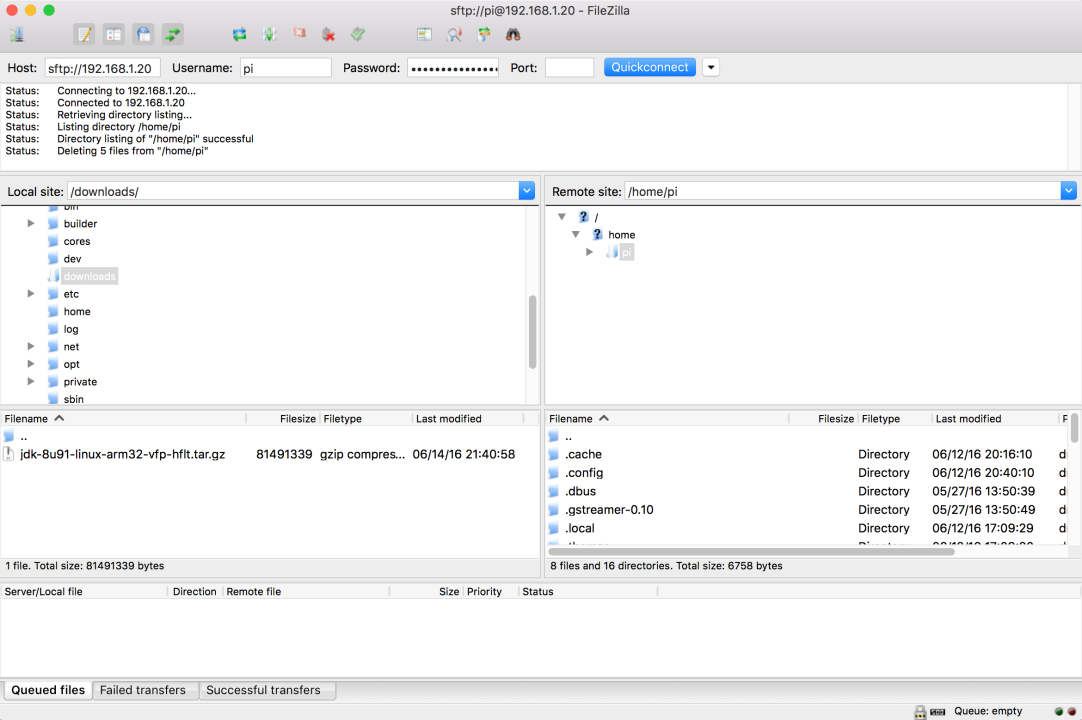Expand the etc folder in local tree
This screenshot has height=720, width=1082.
point(31,294)
